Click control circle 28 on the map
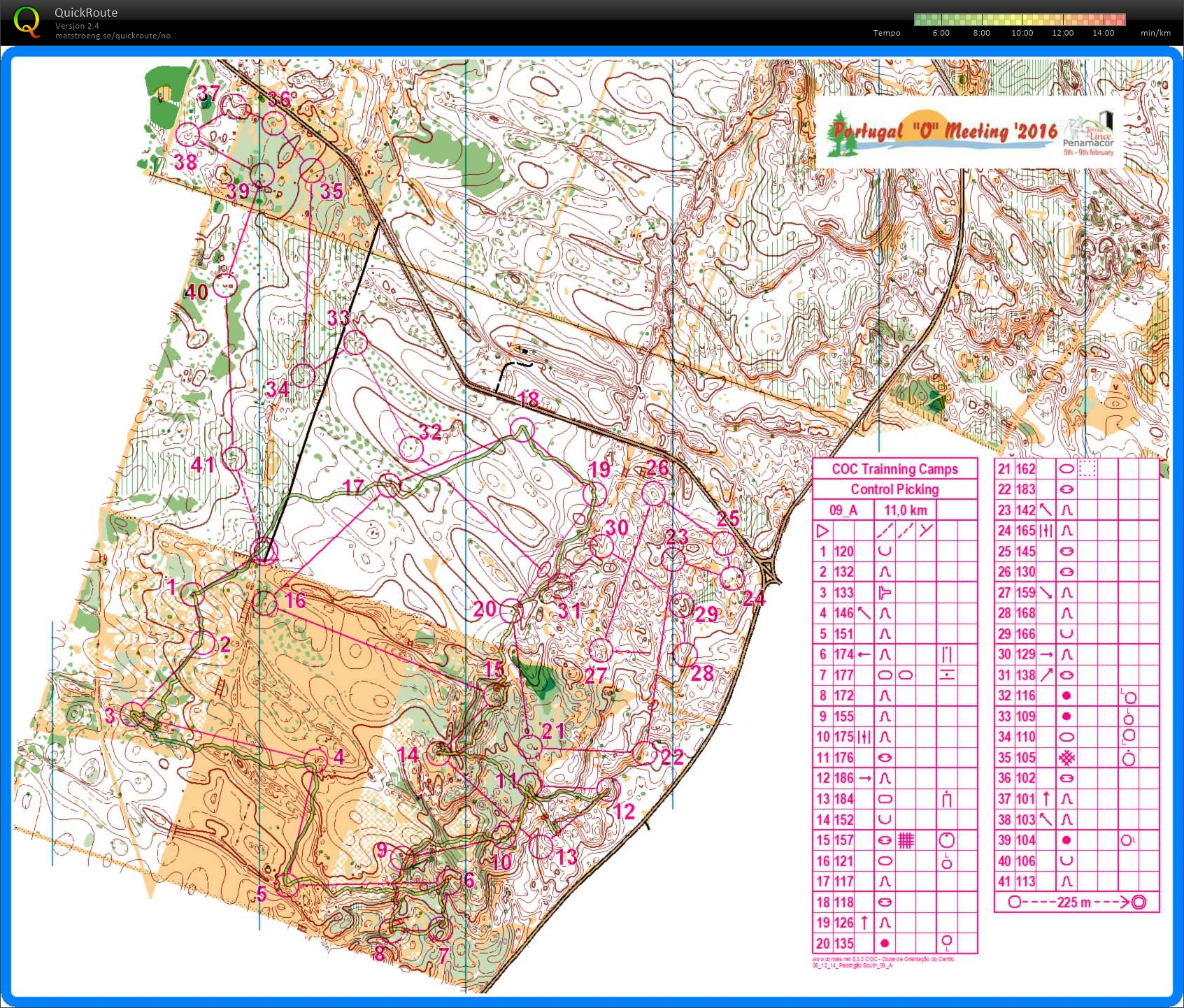This screenshot has height=1008, width=1184. (684, 655)
